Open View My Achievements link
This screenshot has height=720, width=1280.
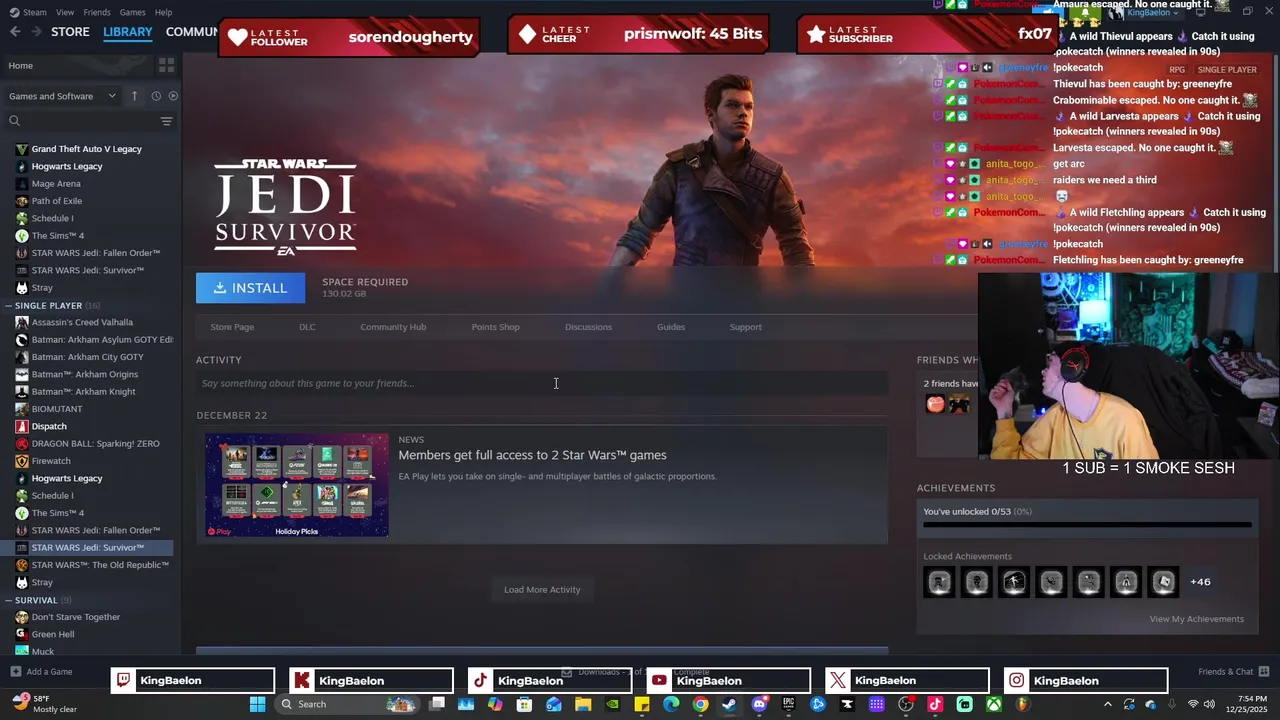tap(1196, 619)
